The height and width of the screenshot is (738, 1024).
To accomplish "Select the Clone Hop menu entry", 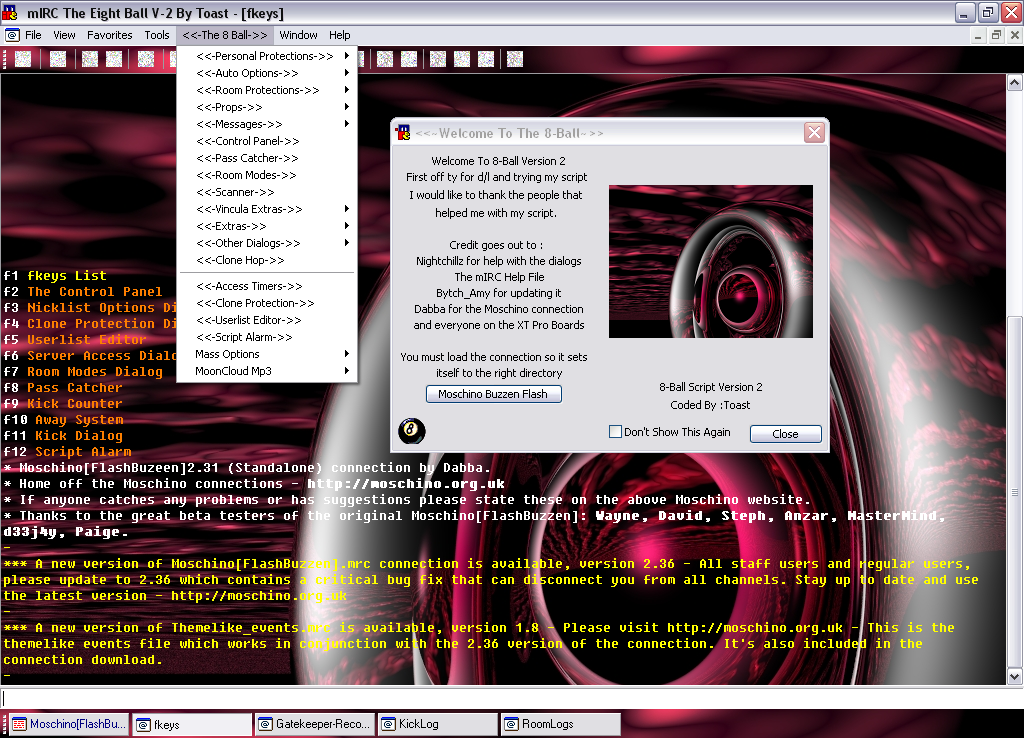I will point(267,260).
